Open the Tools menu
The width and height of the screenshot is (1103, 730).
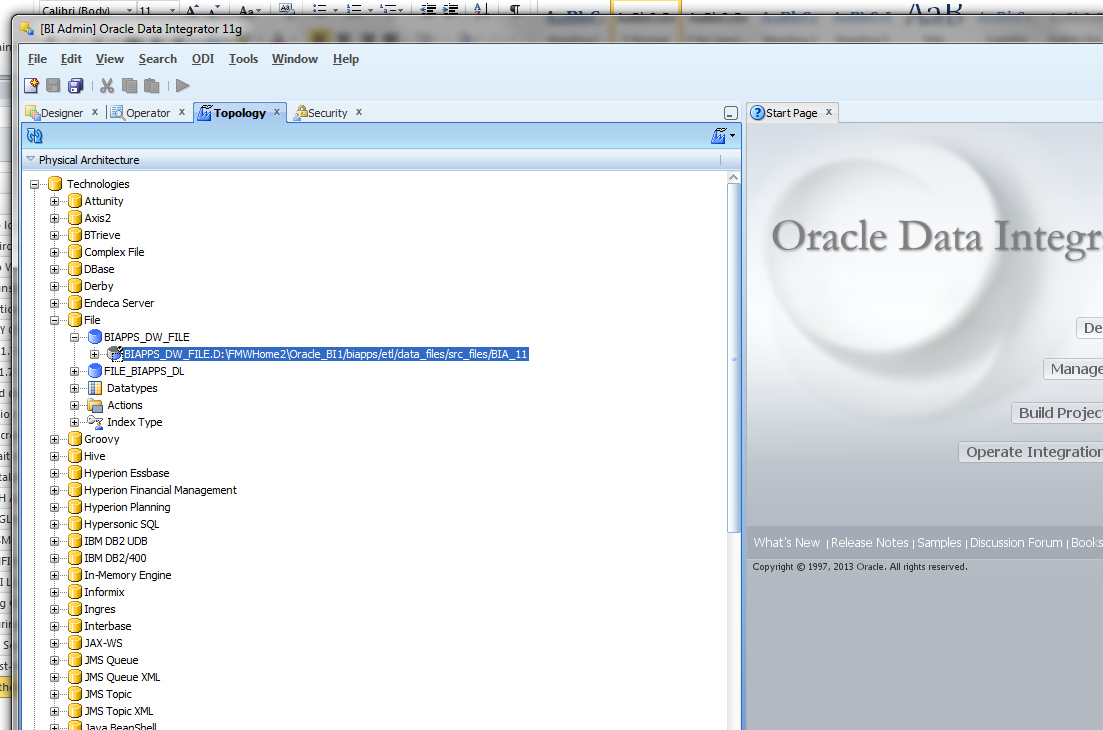243,59
